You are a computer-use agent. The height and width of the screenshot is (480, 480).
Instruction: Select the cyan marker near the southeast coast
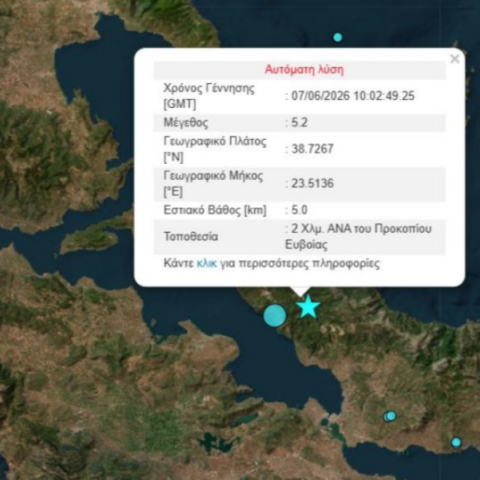pyautogui.click(x=456, y=442)
